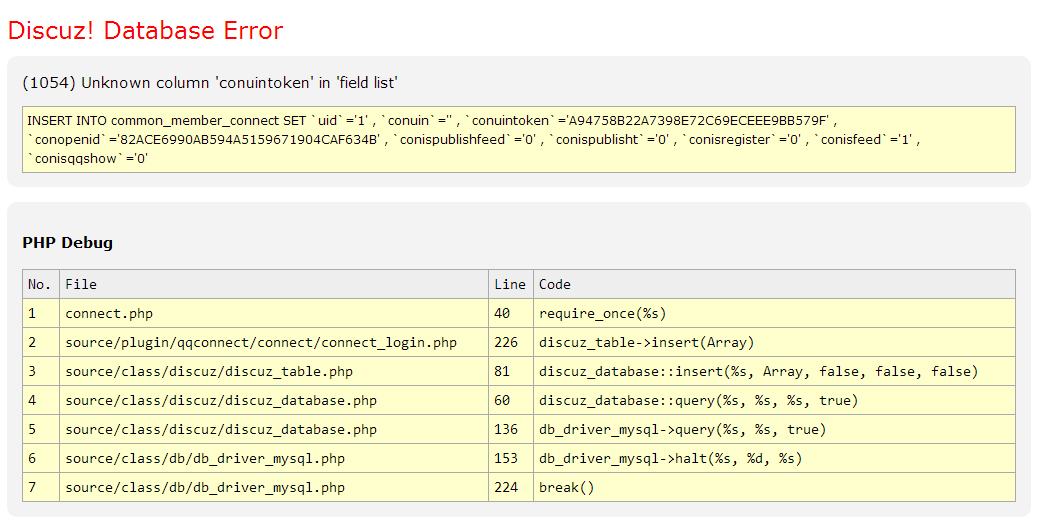The height and width of the screenshot is (519, 1062).
Task: Click line number 226
Action: click(x=511, y=343)
